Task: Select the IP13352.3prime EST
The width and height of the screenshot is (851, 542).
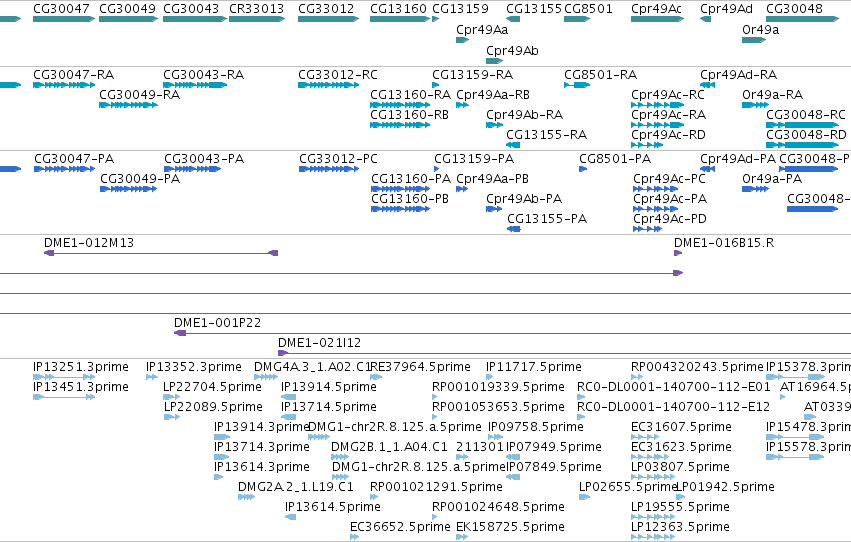Action: [152, 377]
